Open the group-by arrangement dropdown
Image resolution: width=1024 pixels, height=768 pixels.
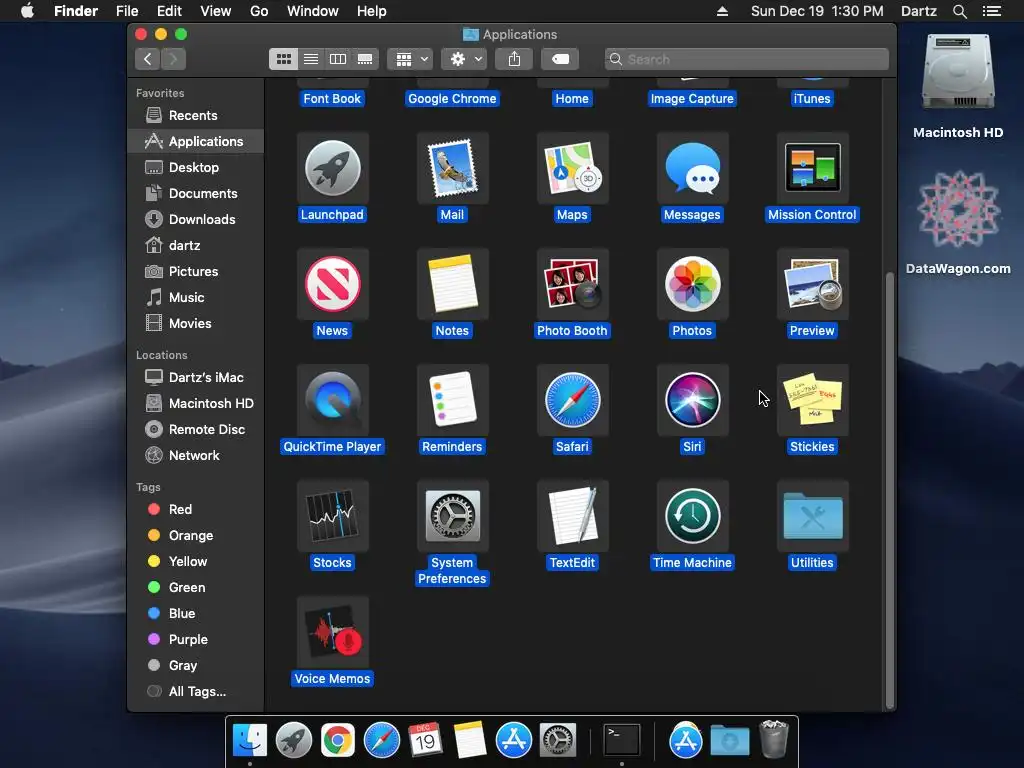411,59
